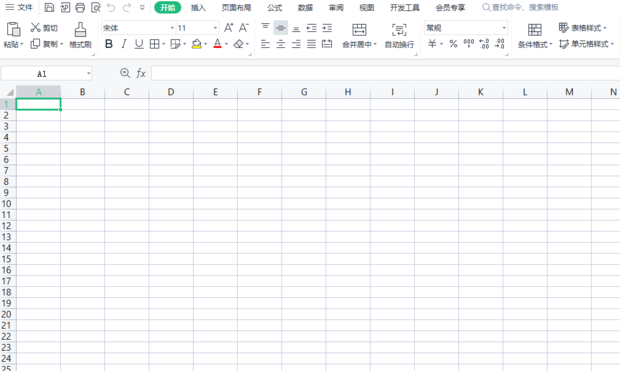Click the percent style icon
Screen dimensions: 620x371
pyautogui.click(x=453, y=44)
